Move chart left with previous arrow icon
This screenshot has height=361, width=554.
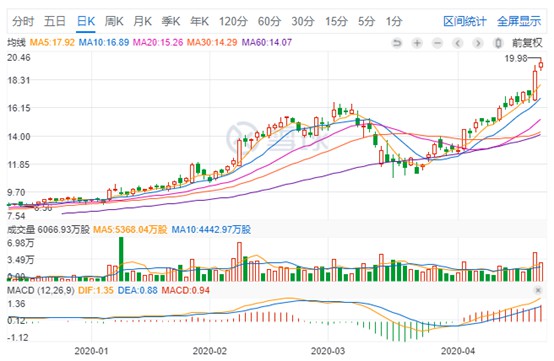[458, 43]
